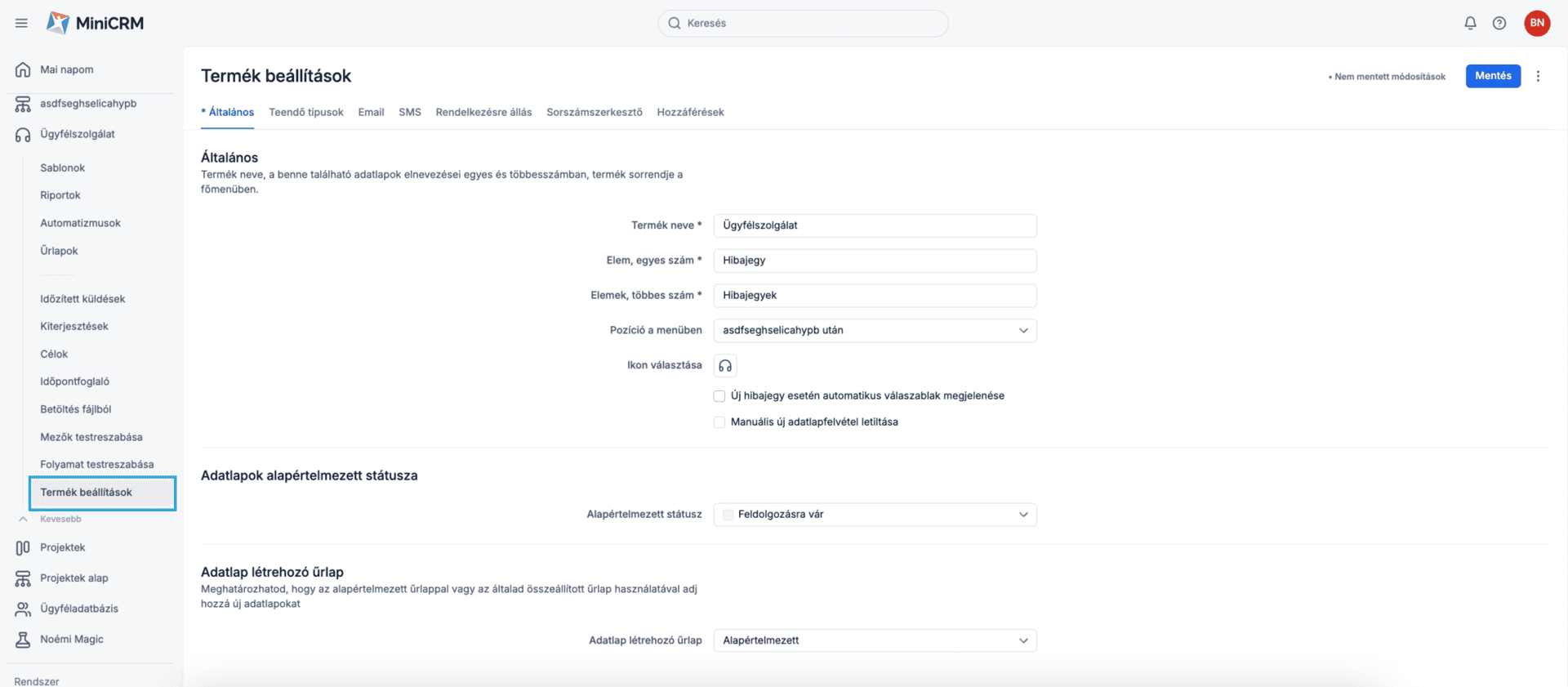The width and height of the screenshot is (1568, 687).
Task: Click the Termék neve input field
Action: pyautogui.click(x=875, y=225)
